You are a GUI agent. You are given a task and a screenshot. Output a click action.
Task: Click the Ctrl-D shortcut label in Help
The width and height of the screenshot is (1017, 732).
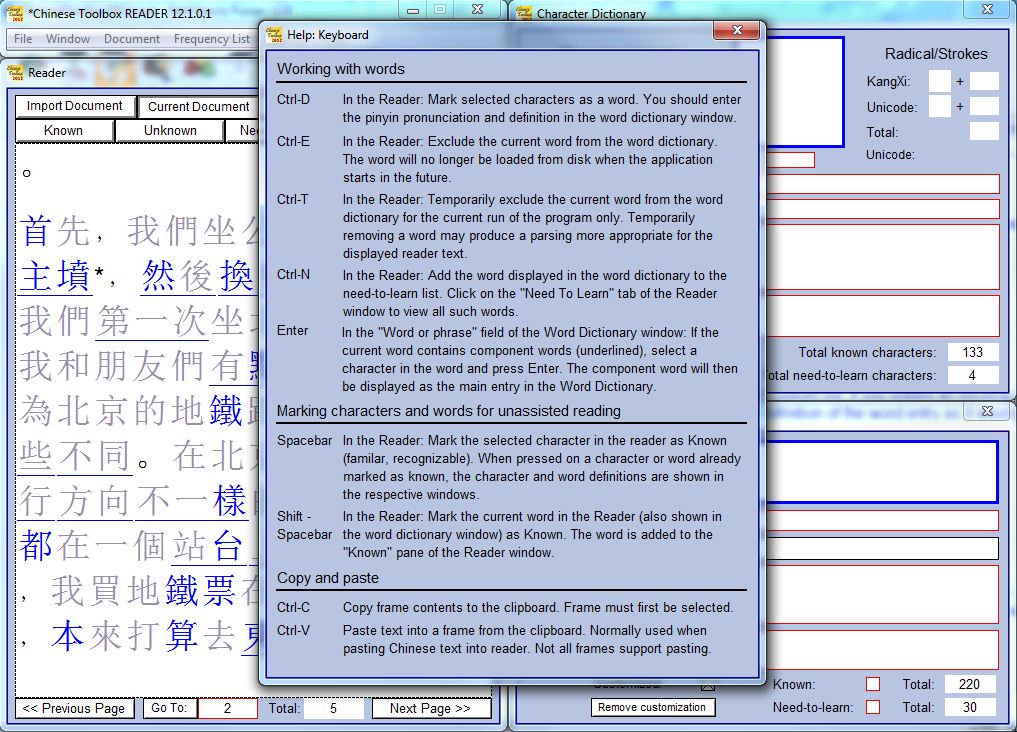point(293,99)
